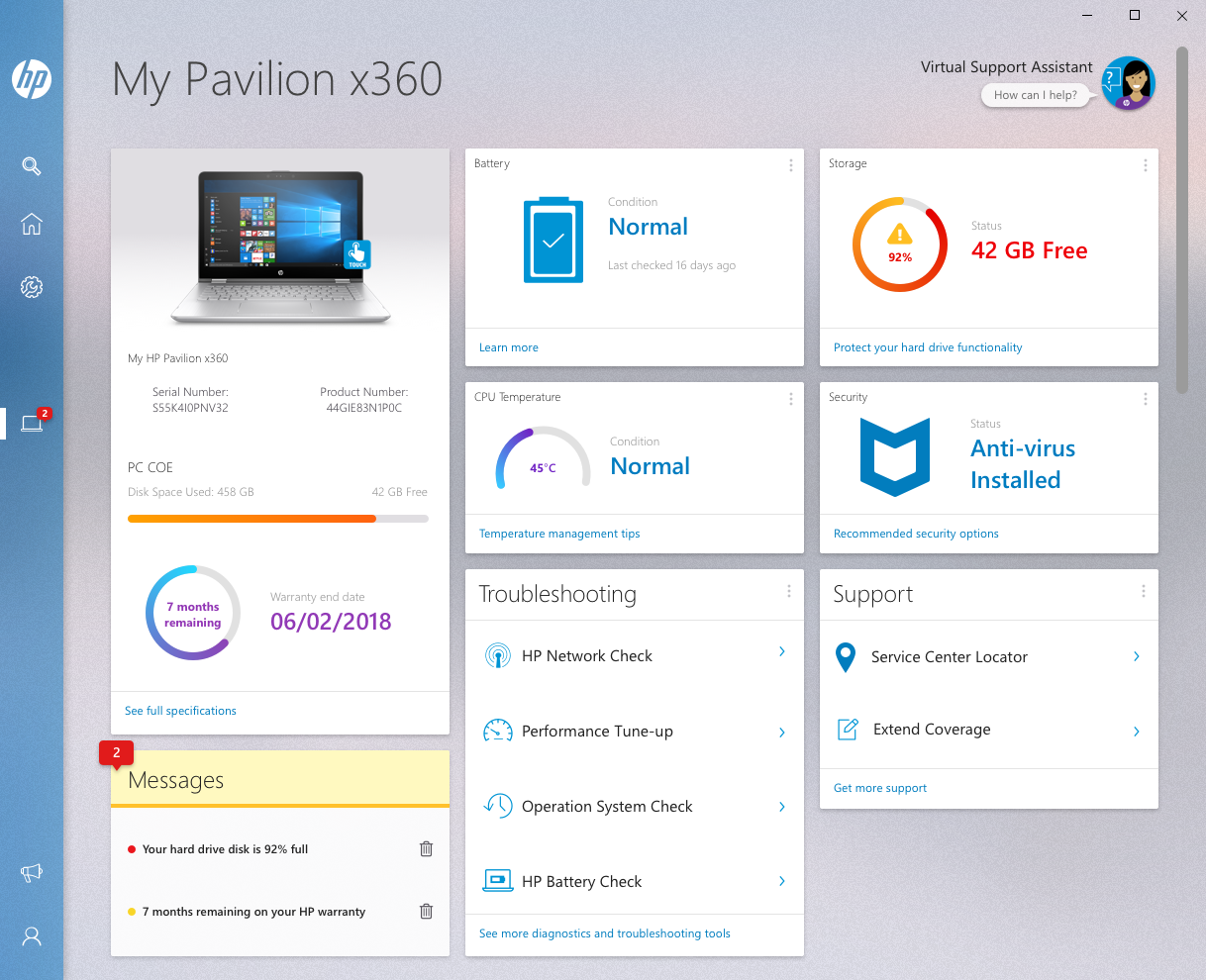
Task: Go to Home via sidebar icon
Action: coord(32,224)
